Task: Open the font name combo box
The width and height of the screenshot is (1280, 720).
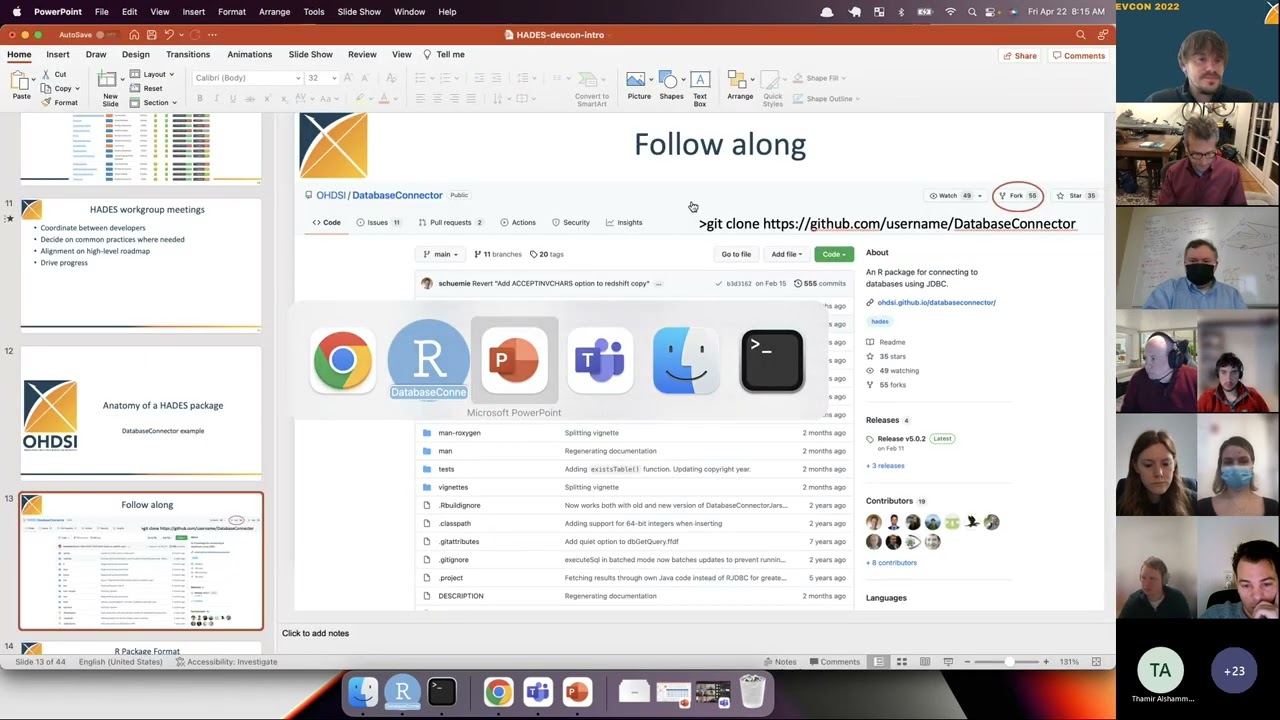Action: (247, 78)
